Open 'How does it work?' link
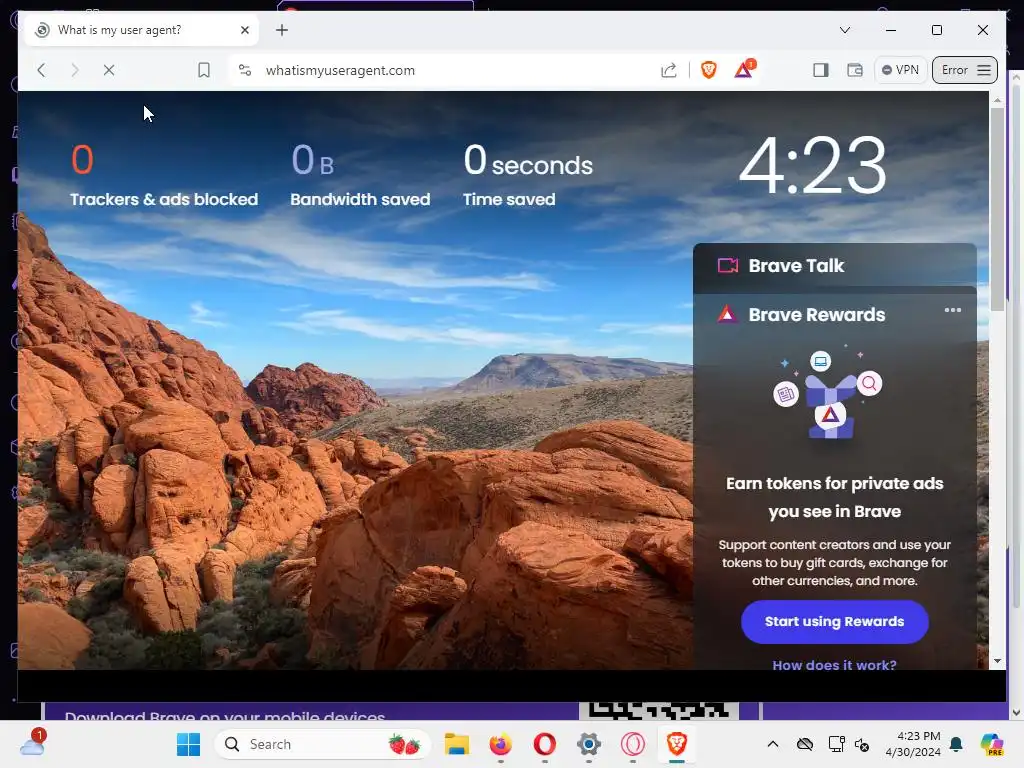This screenshot has width=1024, height=768. 835,665
